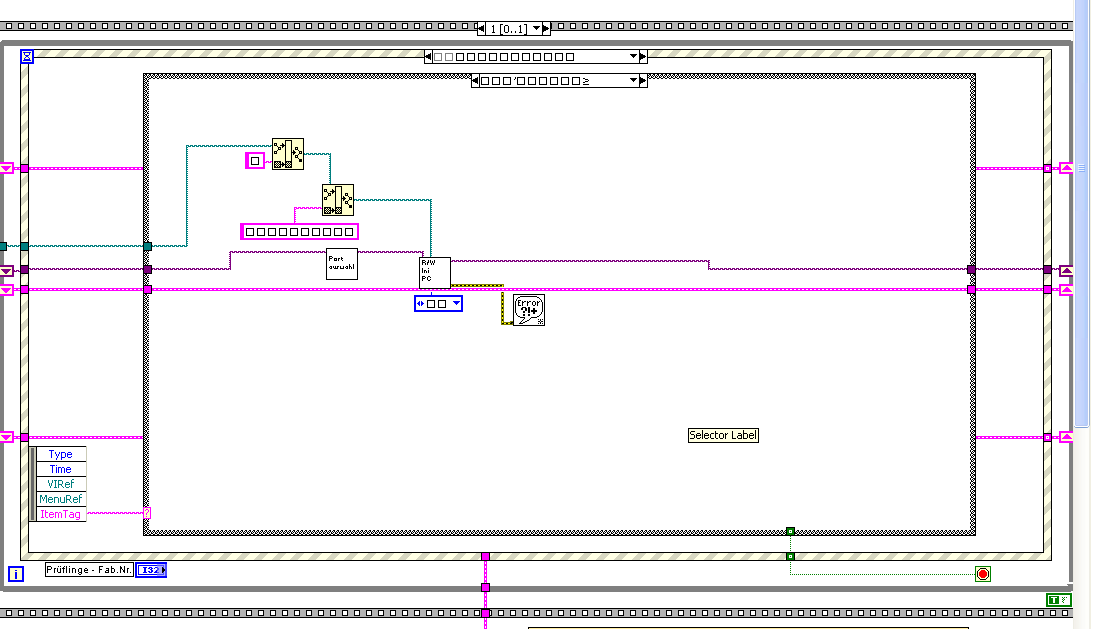
Task: Select ItemTag in event data node
Action: [x=60, y=514]
